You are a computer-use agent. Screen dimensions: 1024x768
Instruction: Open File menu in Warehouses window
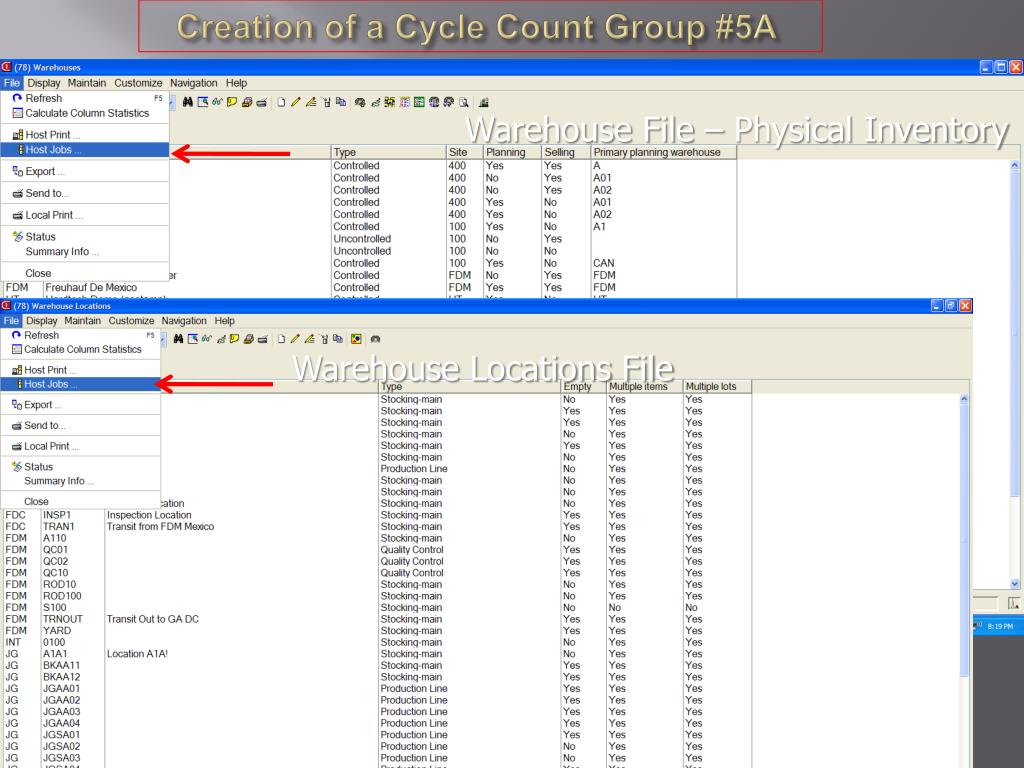click(x=12, y=83)
